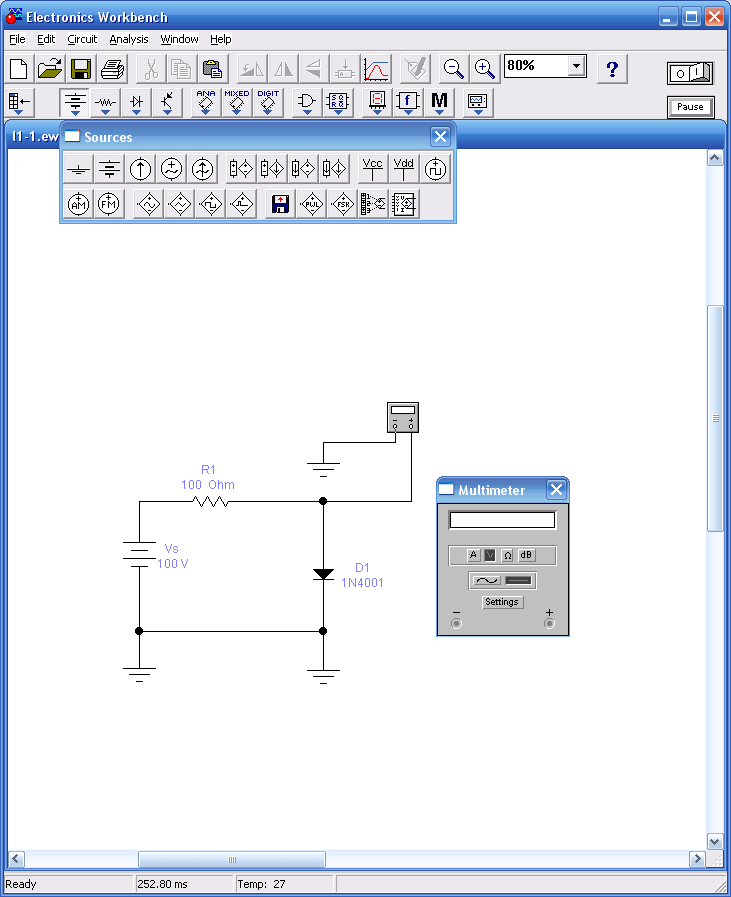Close the Multimeter window
Viewport: 731px width, 897px height.
[557, 490]
